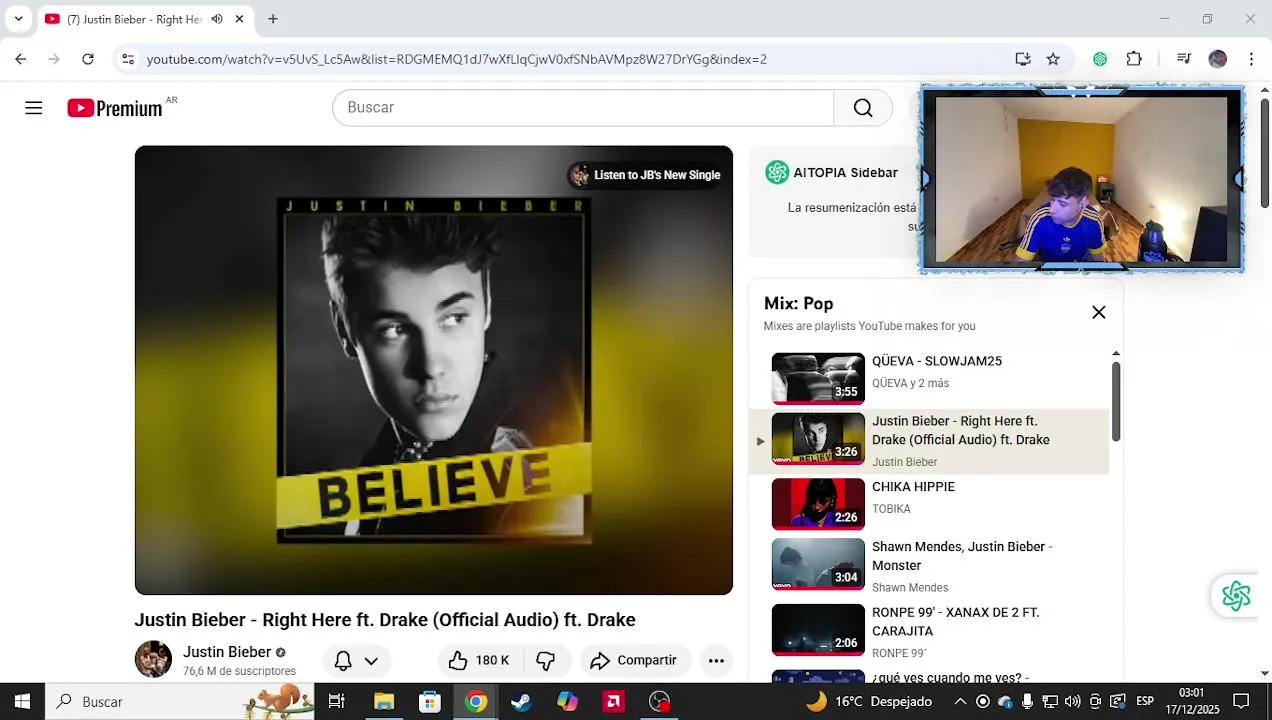Dislike the video with thumbs down
This screenshot has height=720, width=1272.
click(546, 660)
